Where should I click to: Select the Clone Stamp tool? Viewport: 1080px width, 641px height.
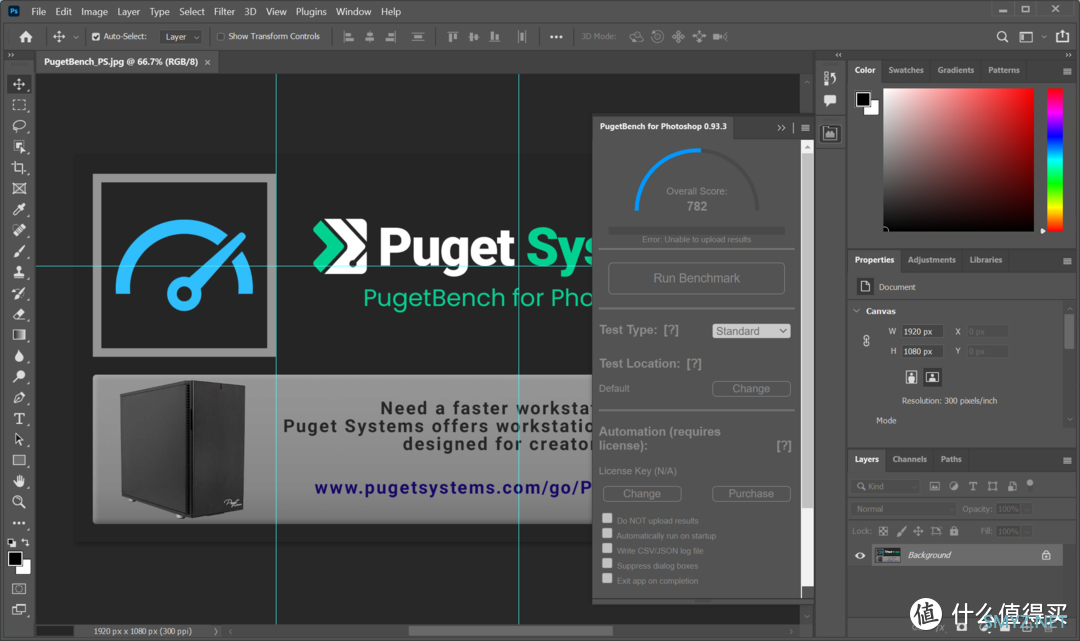(19, 272)
